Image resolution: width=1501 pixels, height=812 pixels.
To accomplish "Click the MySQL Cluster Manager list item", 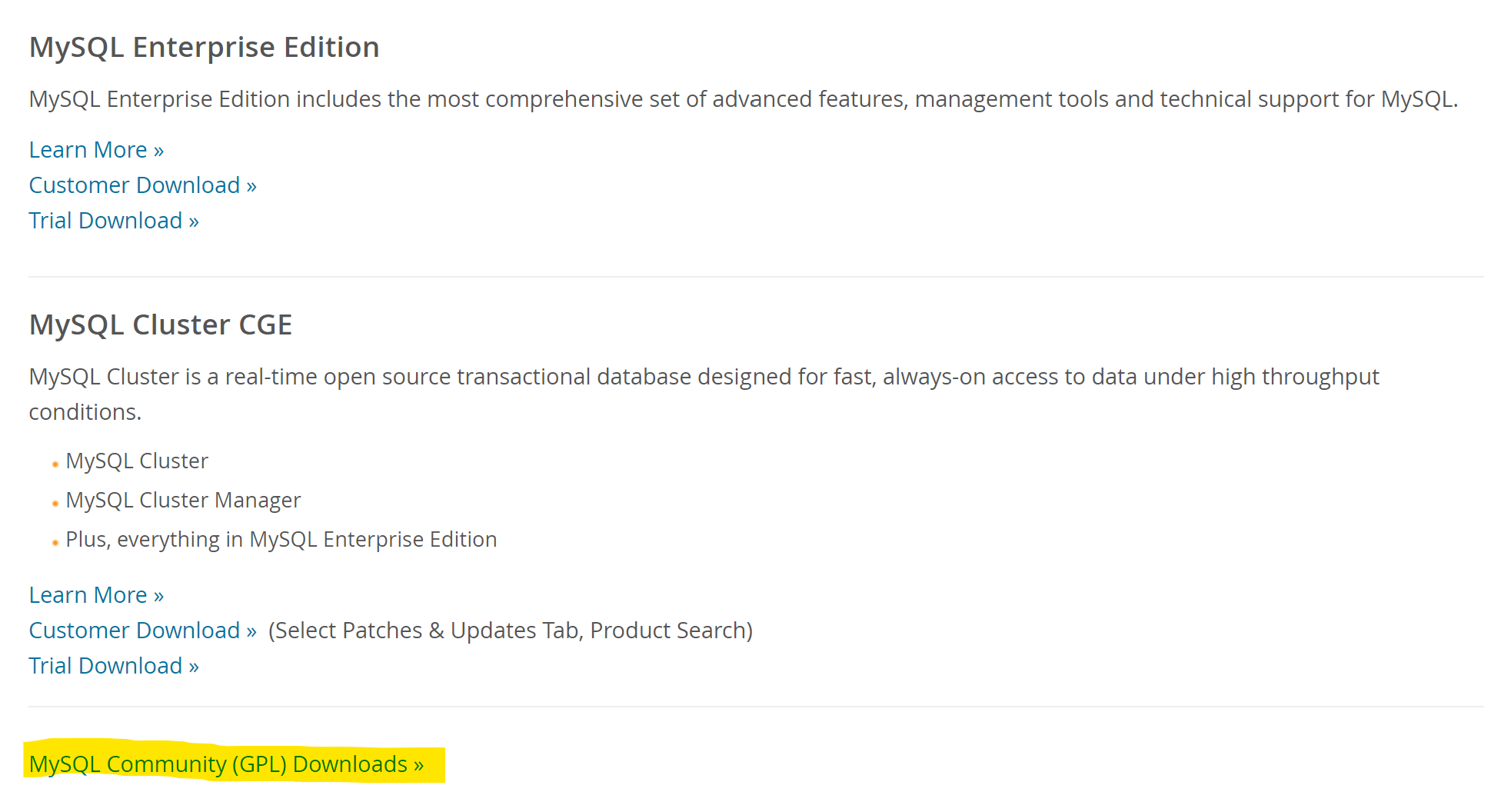I will [183, 501].
